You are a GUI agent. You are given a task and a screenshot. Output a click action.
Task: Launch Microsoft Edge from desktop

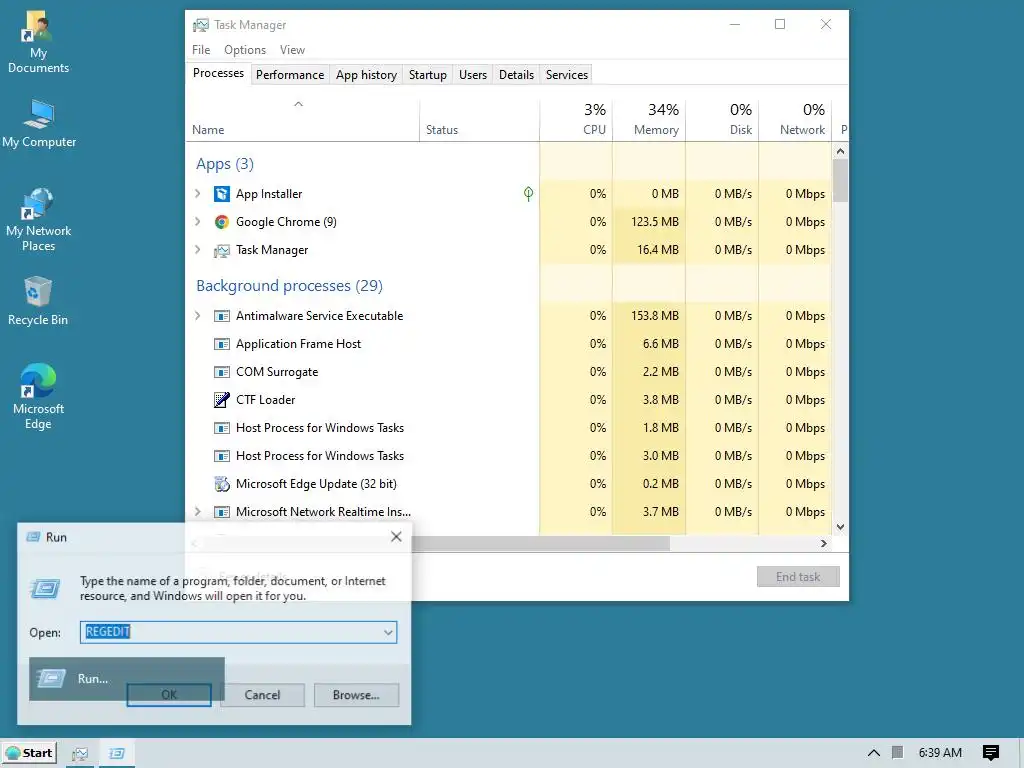38,396
